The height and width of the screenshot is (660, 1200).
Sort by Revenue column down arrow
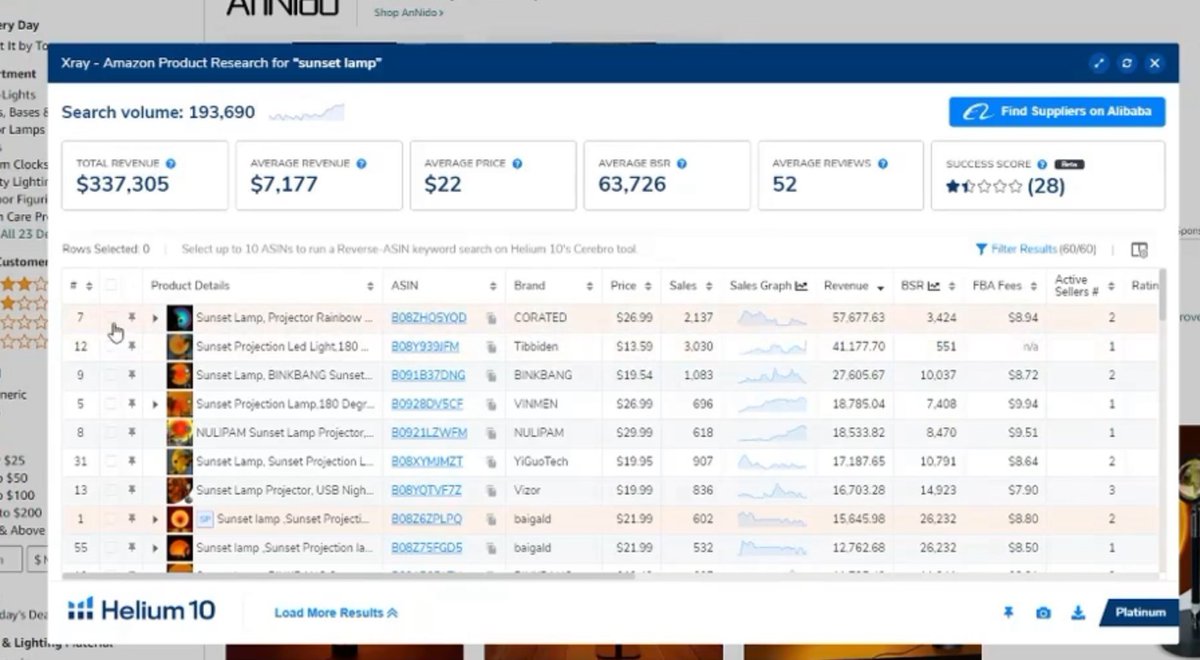pos(881,287)
